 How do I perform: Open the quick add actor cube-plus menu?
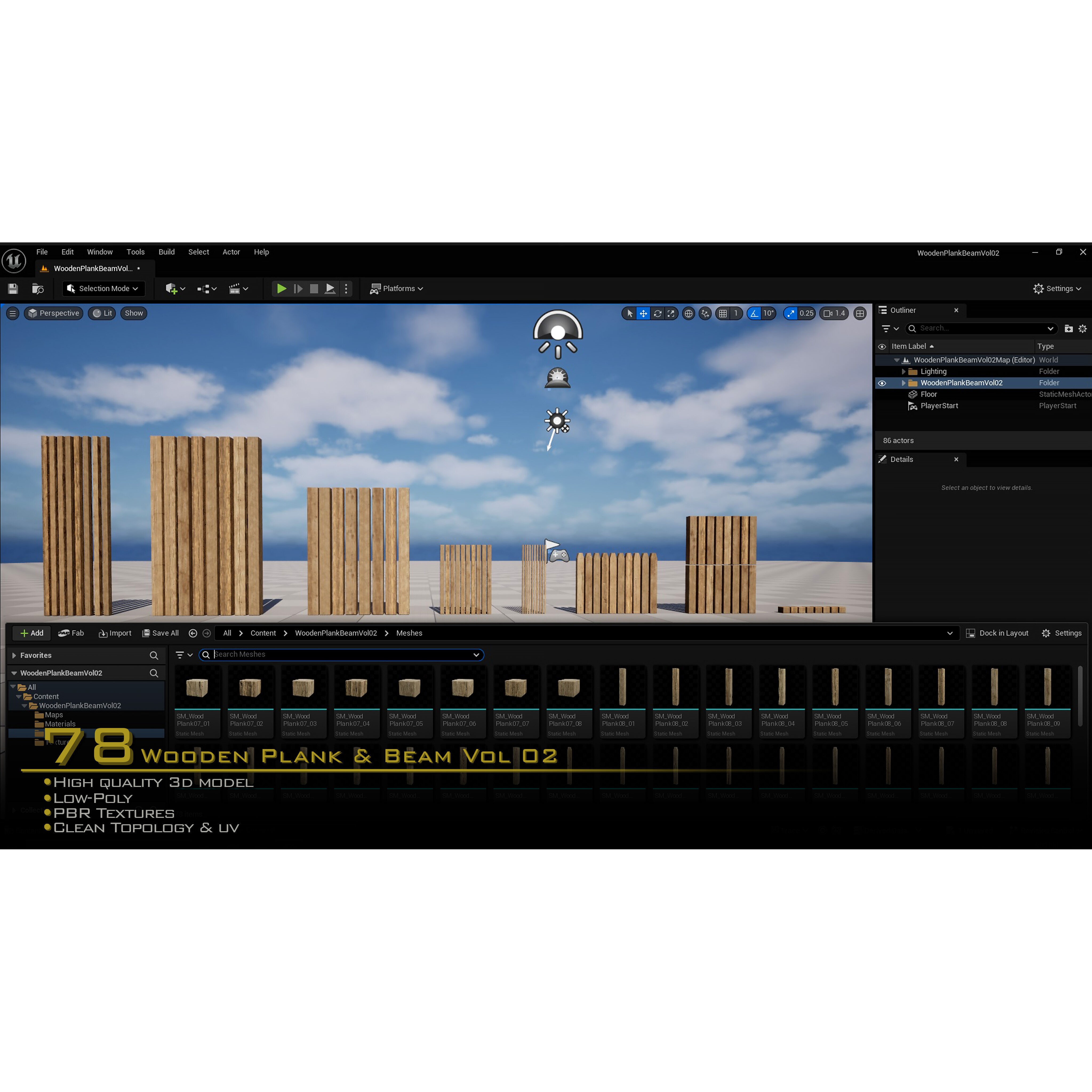175,289
